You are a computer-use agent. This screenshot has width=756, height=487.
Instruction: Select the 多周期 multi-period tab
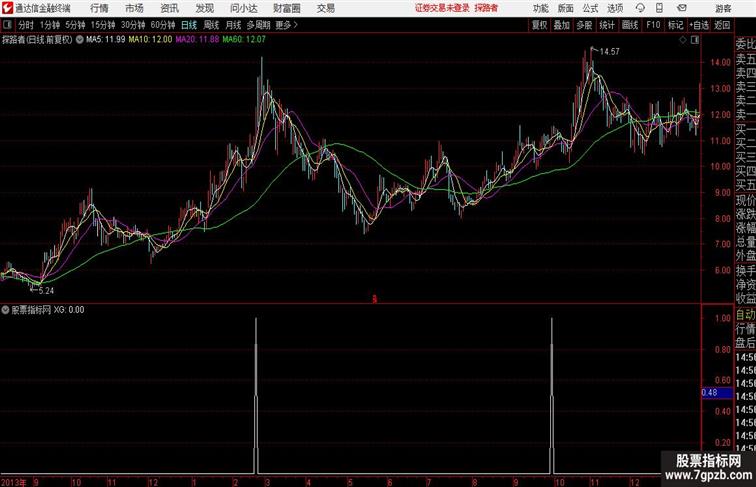(258, 25)
